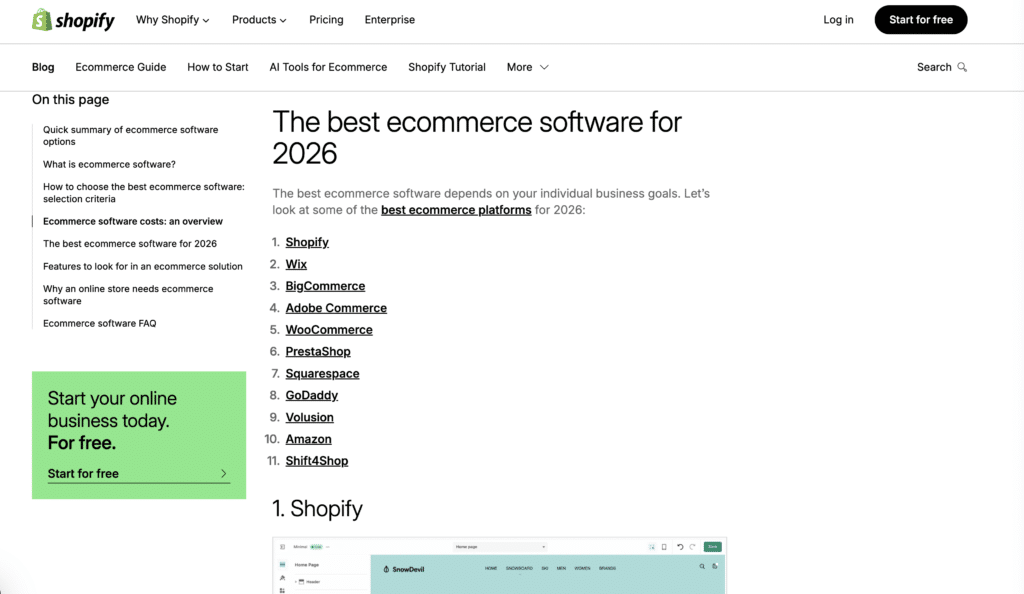Click the '1. Shopify' heading
This screenshot has width=1024, height=594.
(317, 508)
